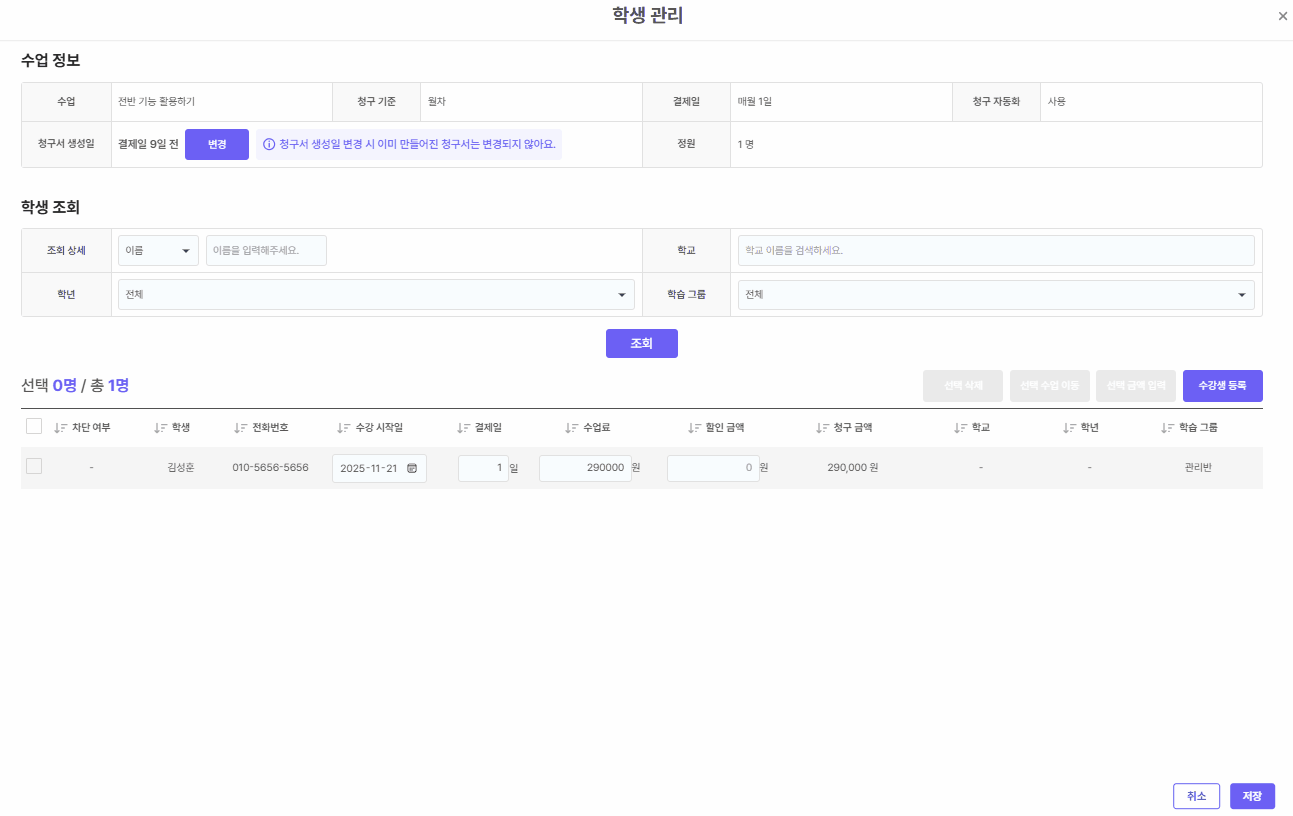Click the phone number 010-5656-5656

[x=270, y=467]
